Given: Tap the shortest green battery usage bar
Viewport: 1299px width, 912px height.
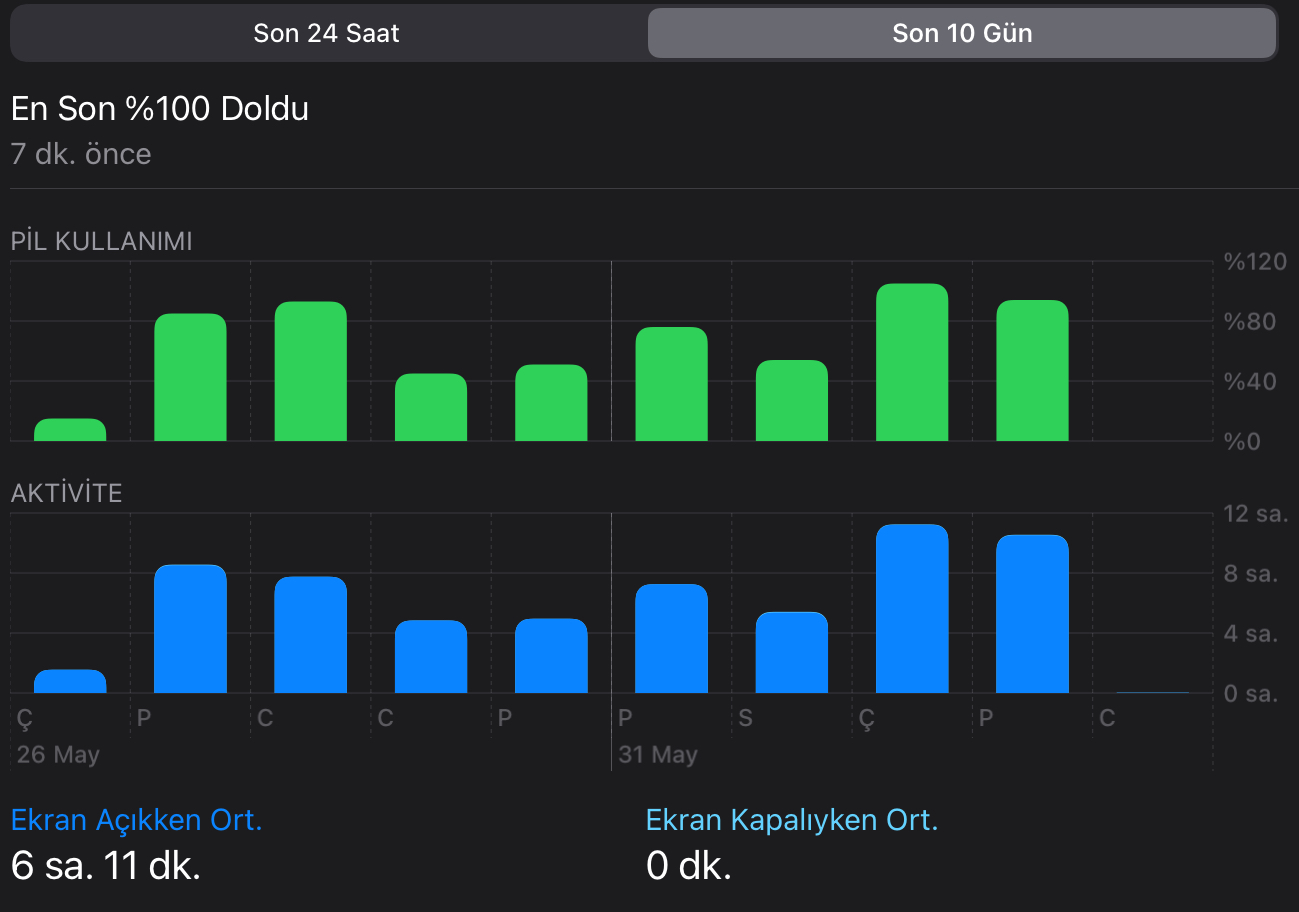Looking at the screenshot, I should point(70,430).
